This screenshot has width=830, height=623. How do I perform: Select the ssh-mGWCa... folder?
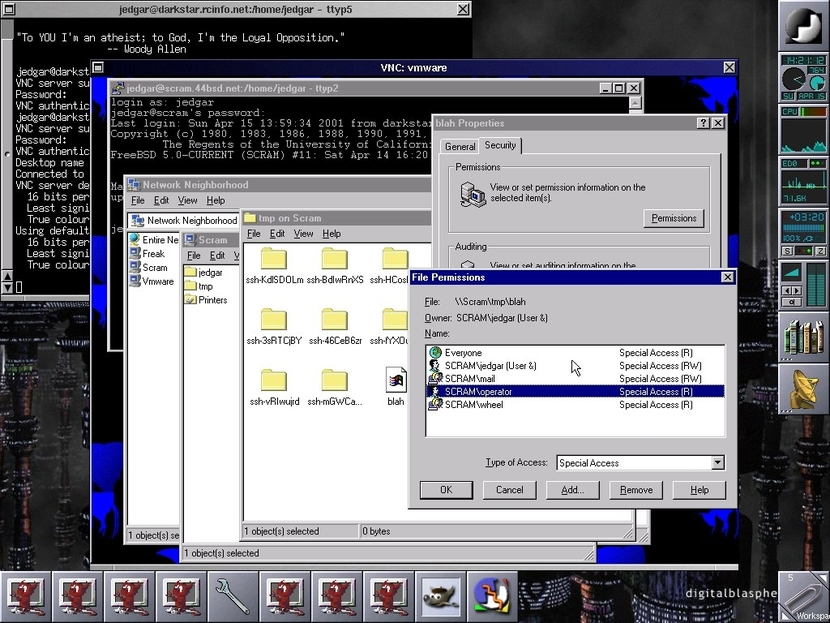[x=335, y=388]
